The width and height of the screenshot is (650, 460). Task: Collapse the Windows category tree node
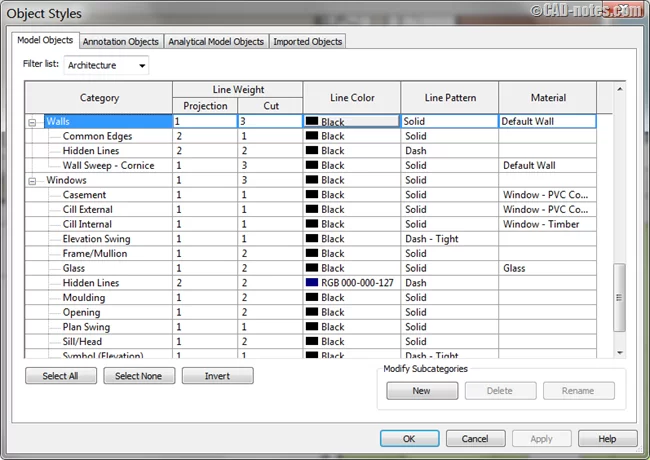pos(34,181)
